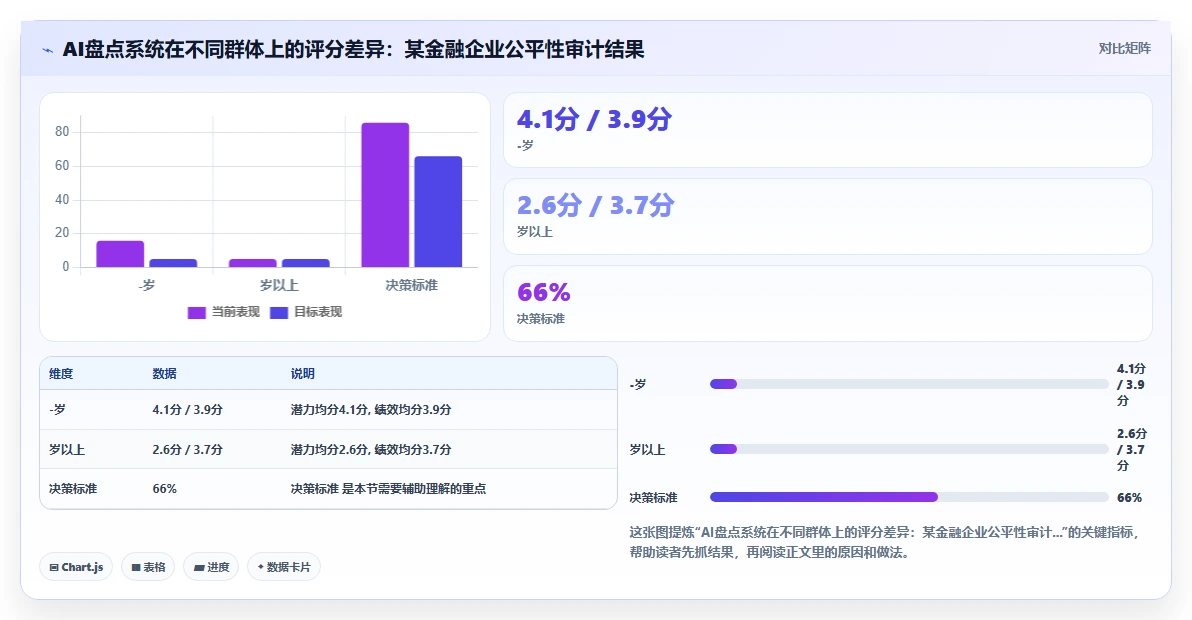Screen dimensions: 1192x620
Task: Click 潜力均分4.1分, 绩效均分3.9分 cell
Action: (x=371, y=410)
